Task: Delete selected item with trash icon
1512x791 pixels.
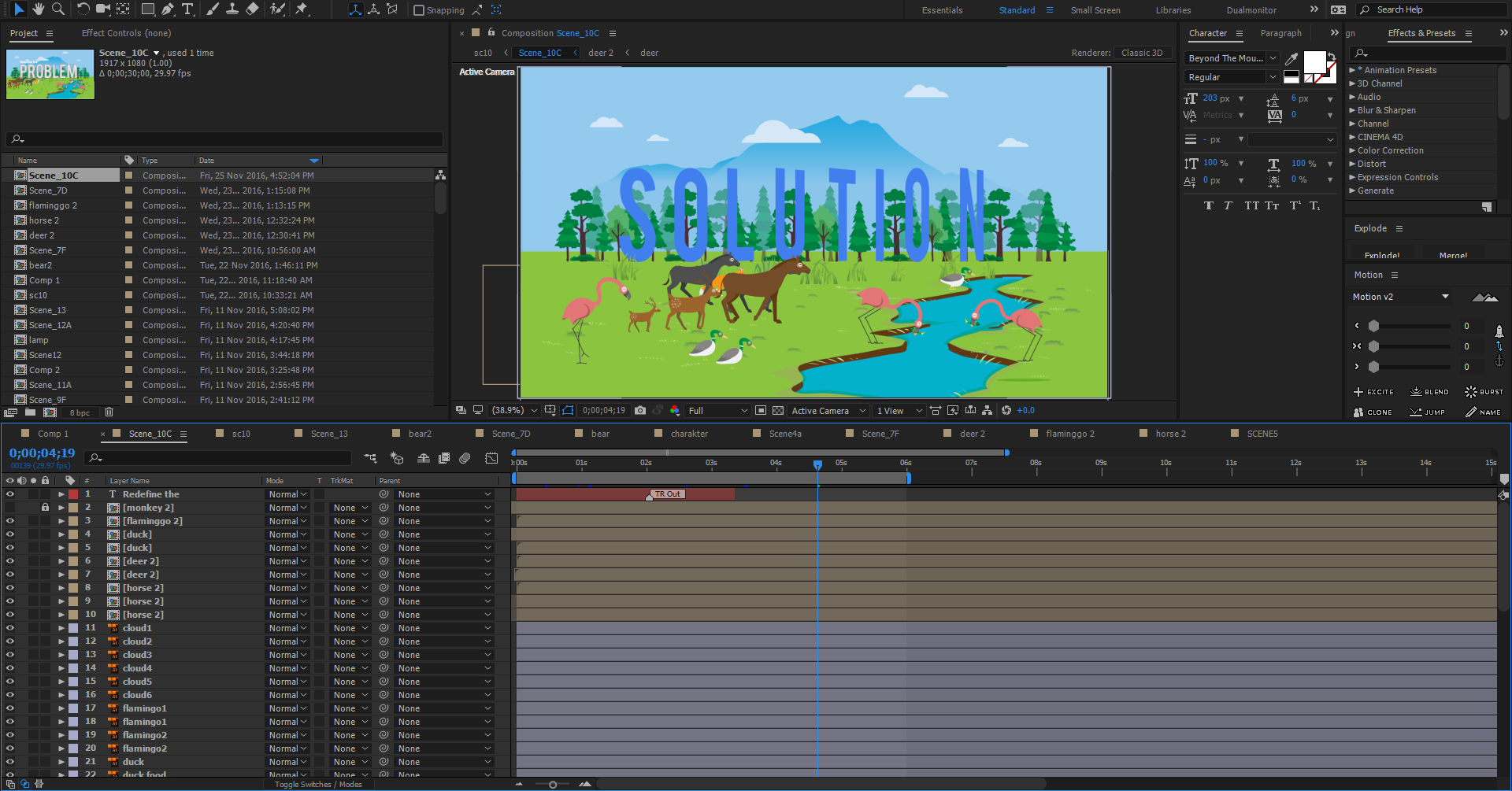Action: pyautogui.click(x=109, y=412)
